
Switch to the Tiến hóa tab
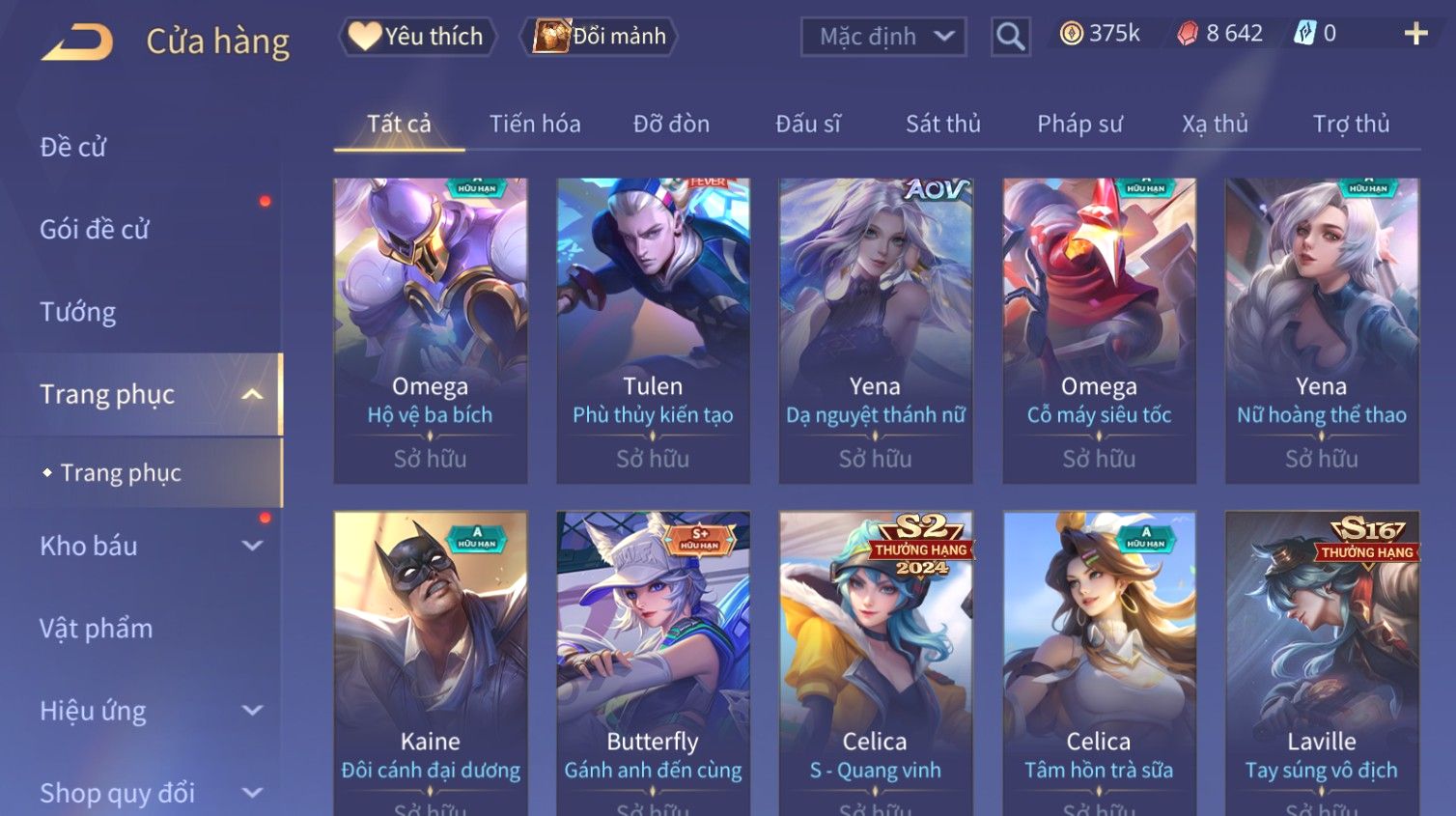pyautogui.click(x=535, y=124)
